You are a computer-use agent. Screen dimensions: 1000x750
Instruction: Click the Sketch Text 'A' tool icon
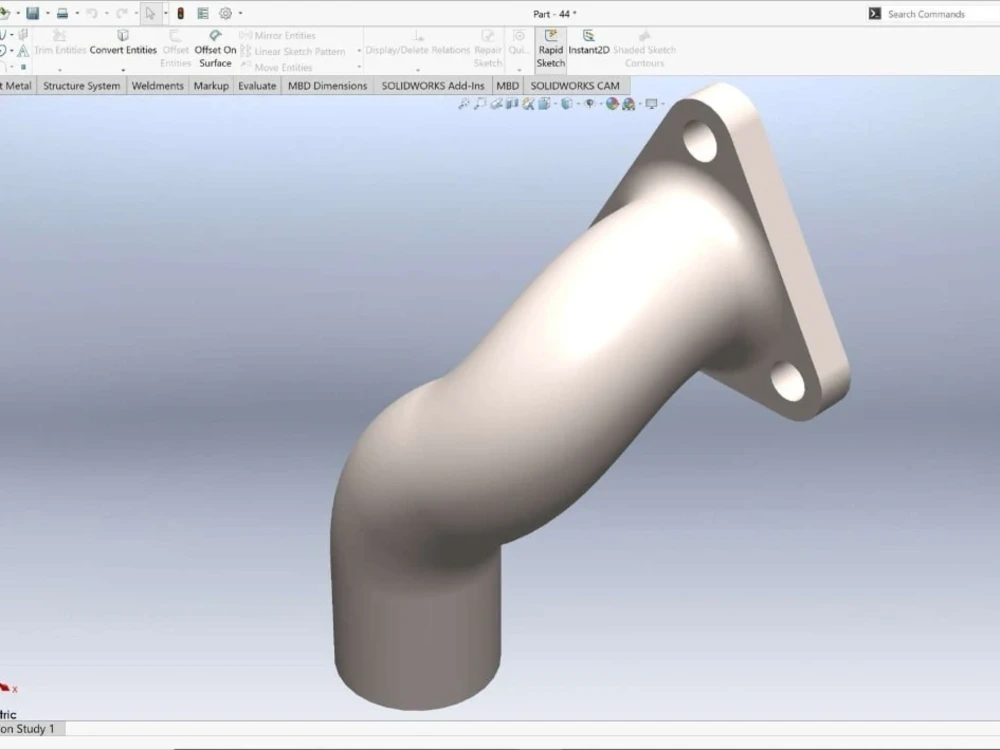[23, 51]
